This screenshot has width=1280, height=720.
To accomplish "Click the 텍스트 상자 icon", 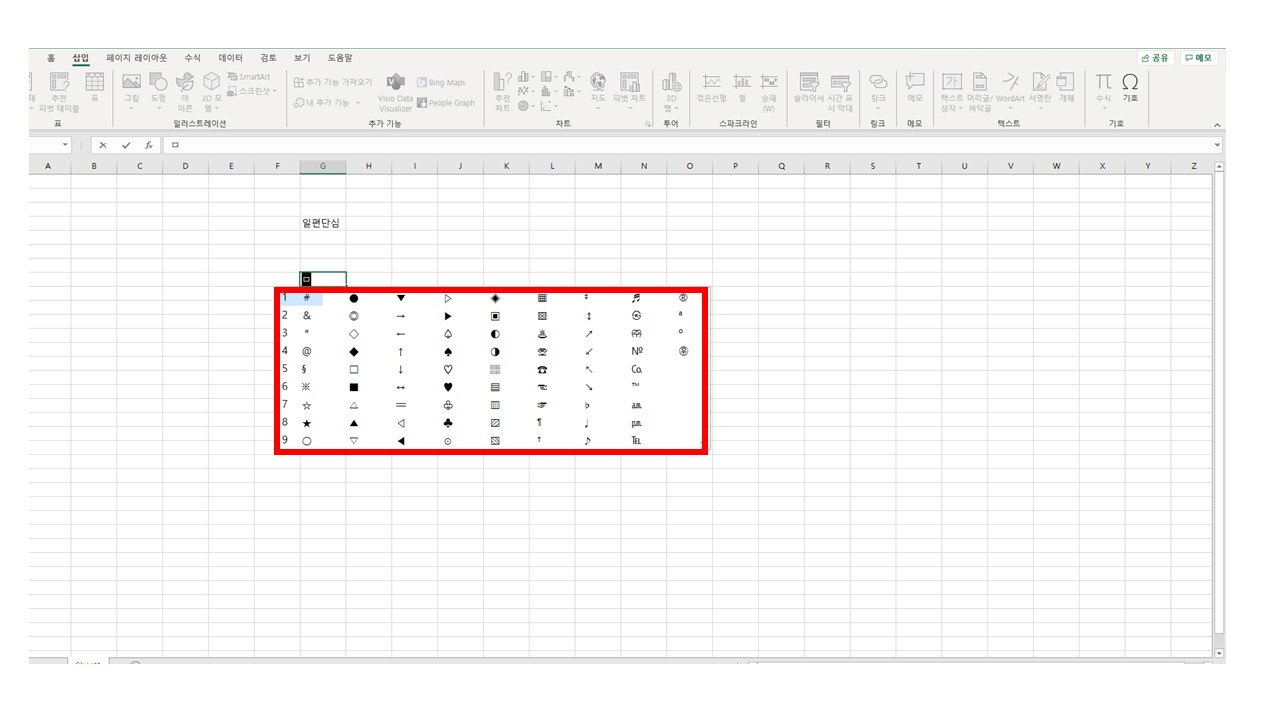I will click(x=952, y=92).
